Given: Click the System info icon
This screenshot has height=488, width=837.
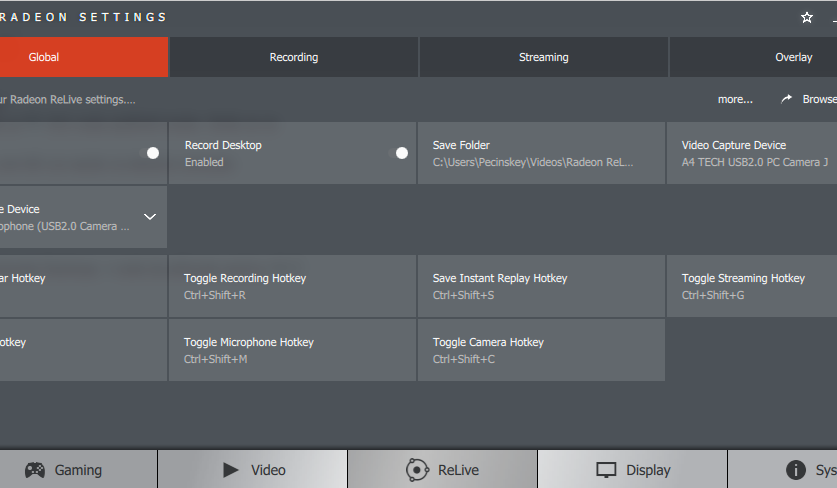Looking at the screenshot, I should (796, 470).
